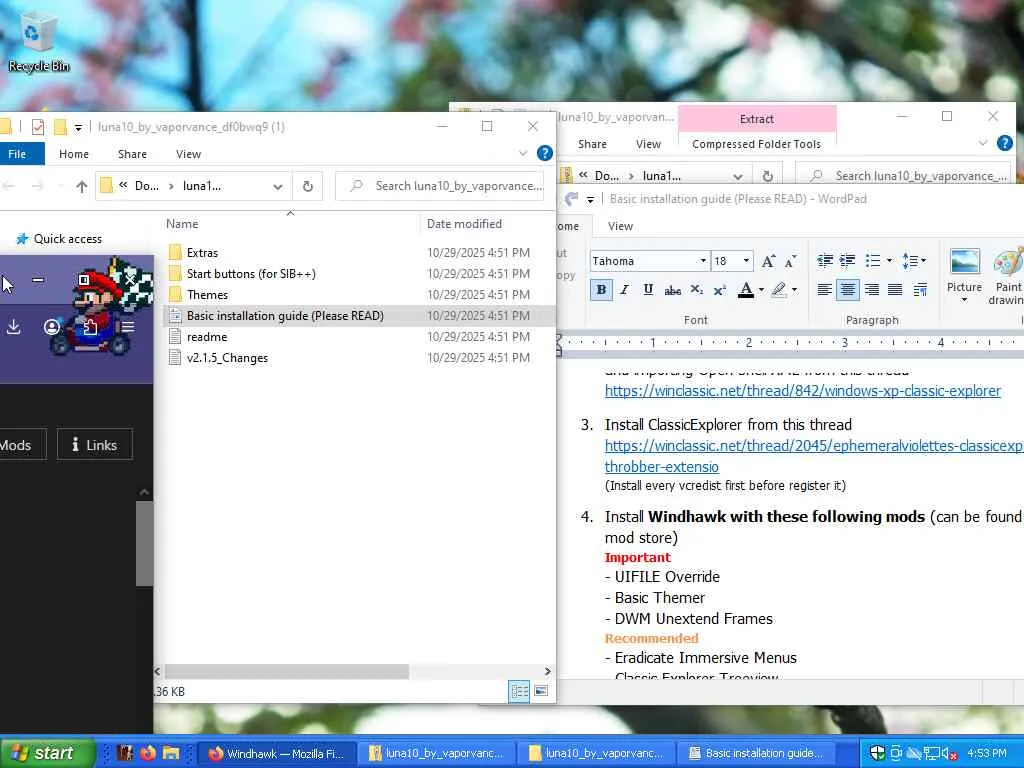Open the address bar history dropdown

pos(278,187)
